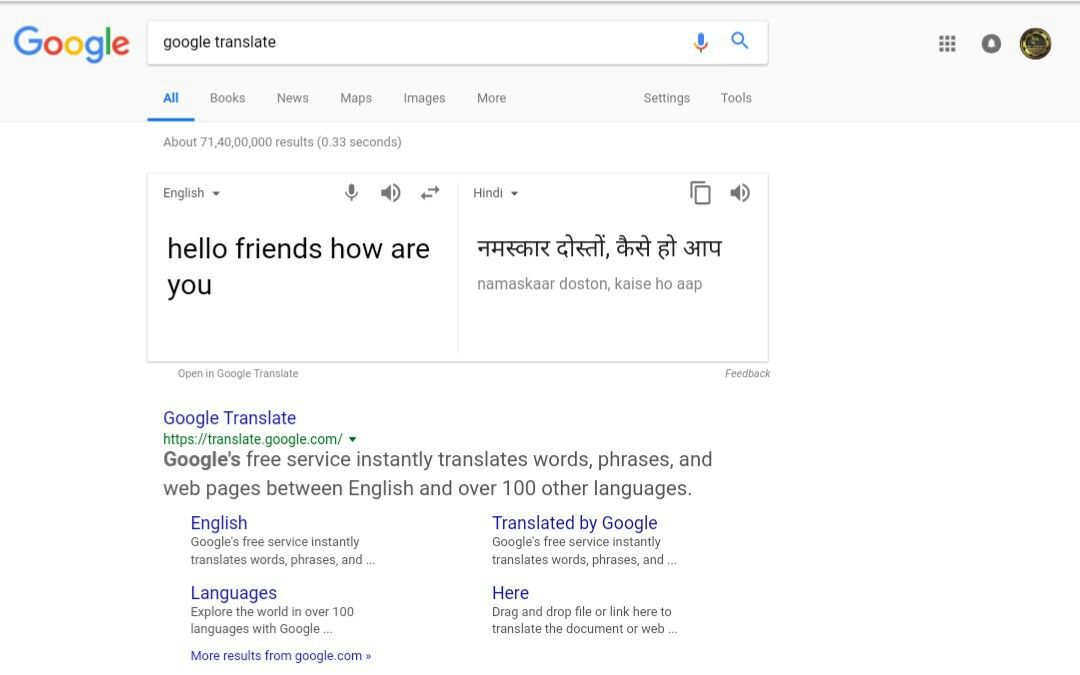
Task: Click the Hindi translated text
Action: tap(599, 247)
